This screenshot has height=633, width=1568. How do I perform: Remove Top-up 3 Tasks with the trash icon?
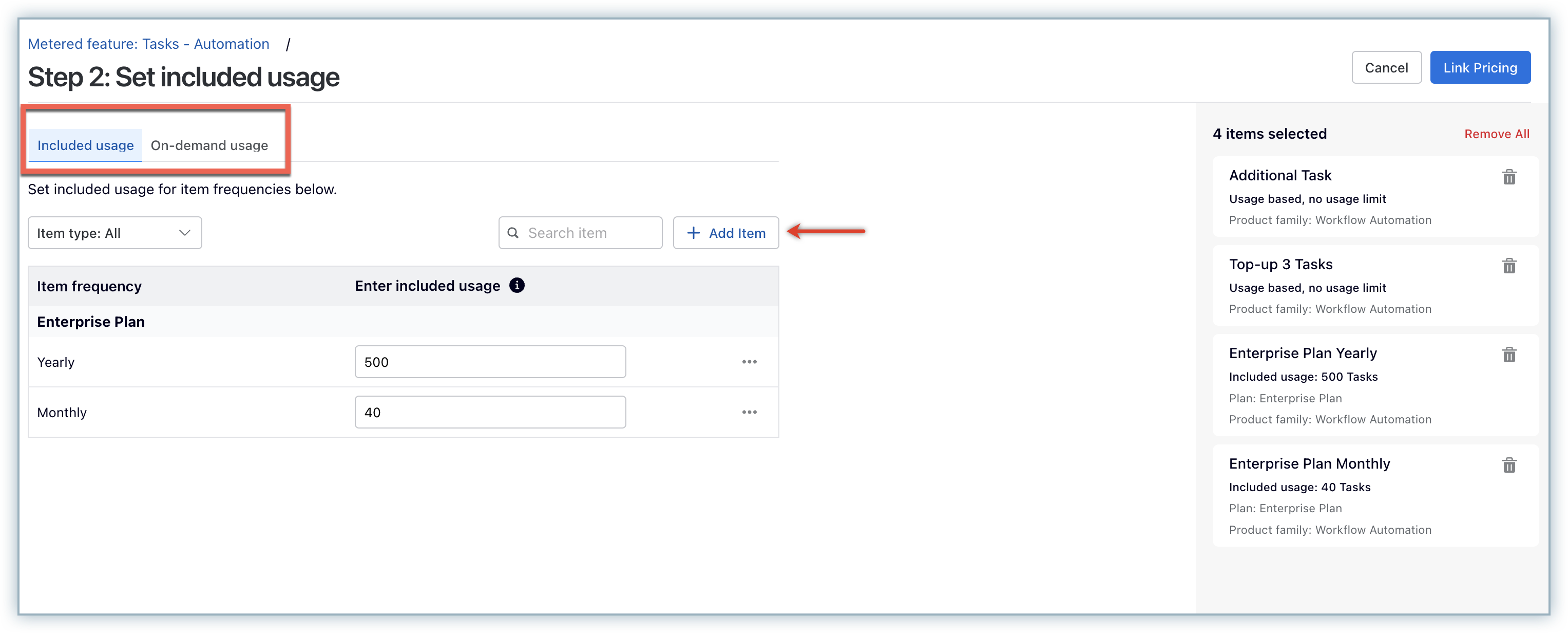1509,266
